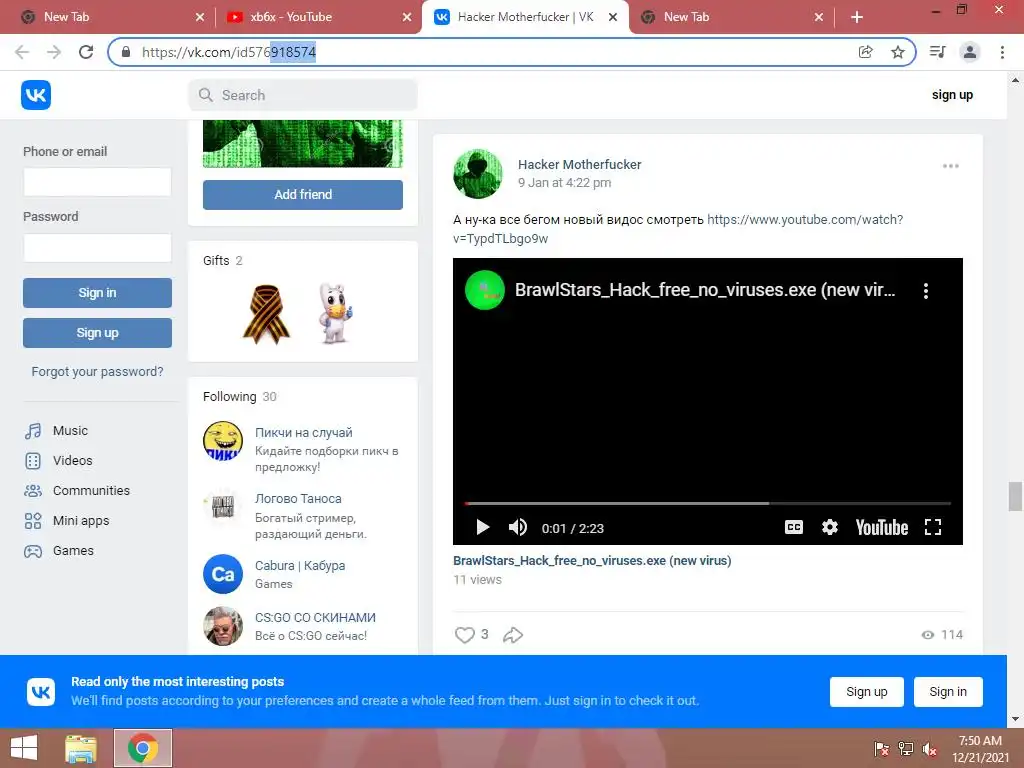Open video on YouTube logo
The image size is (1024, 768).
click(882, 527)
